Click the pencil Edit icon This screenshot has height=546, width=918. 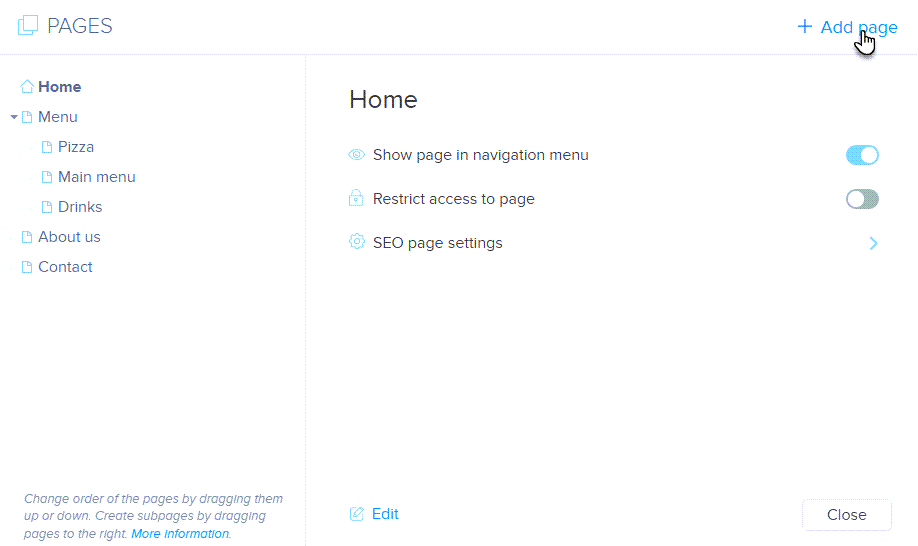click(x=356, y=514)
